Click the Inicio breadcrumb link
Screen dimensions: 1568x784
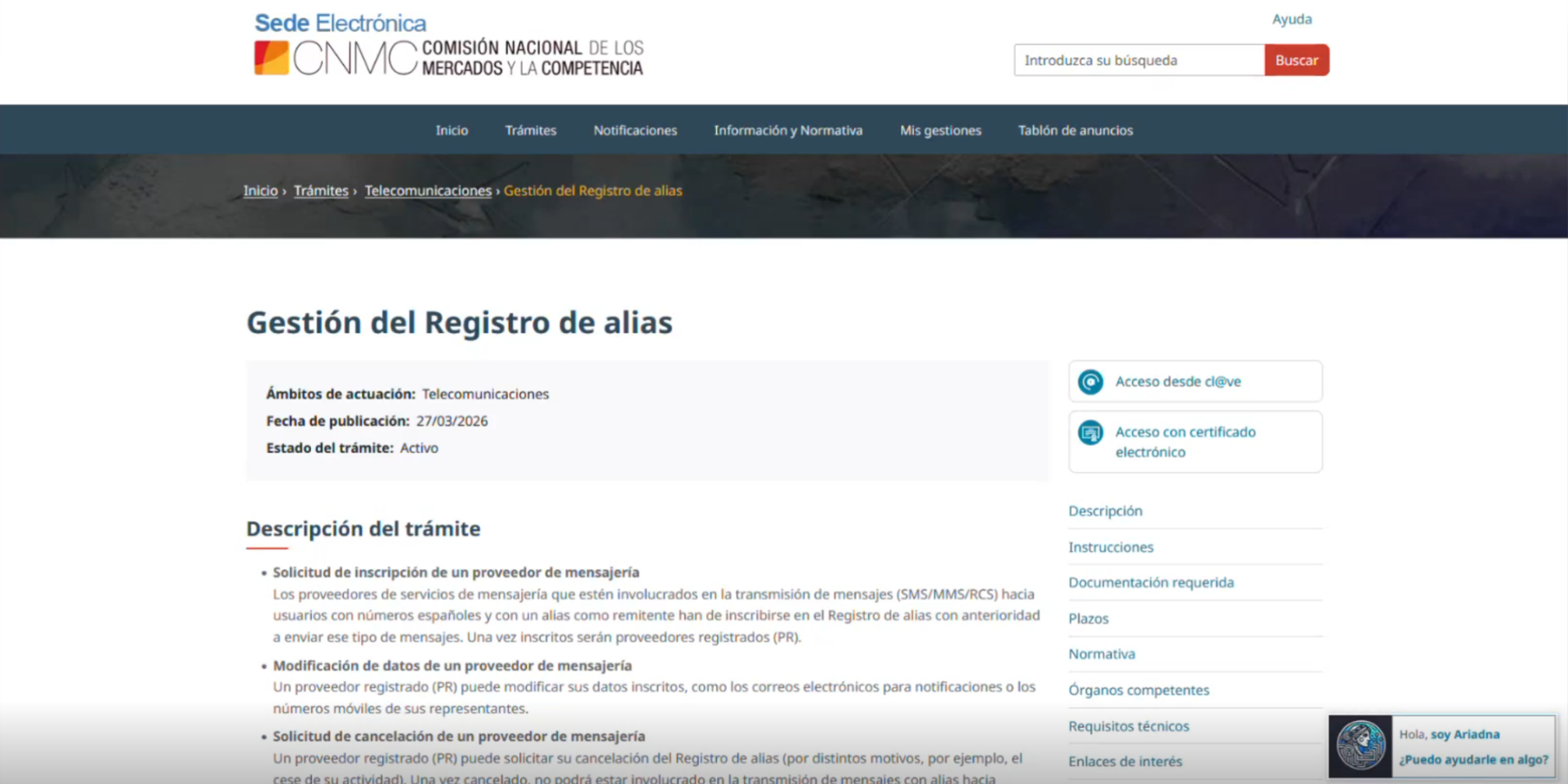[x=261, y=190]
